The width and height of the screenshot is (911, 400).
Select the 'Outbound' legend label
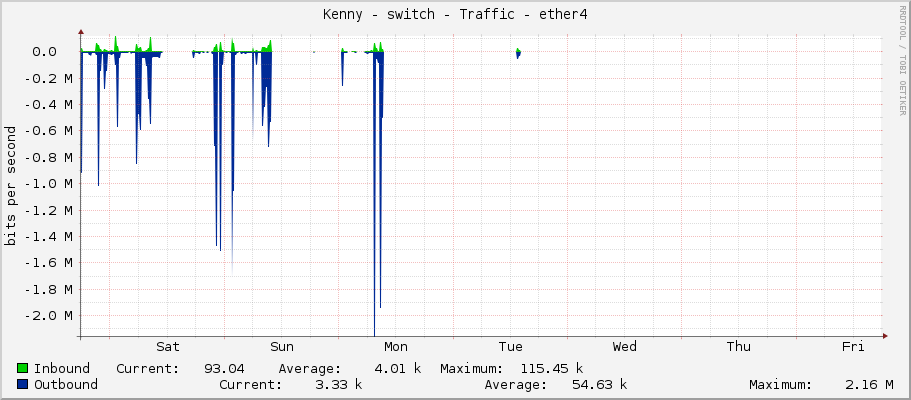pos(66,384)
